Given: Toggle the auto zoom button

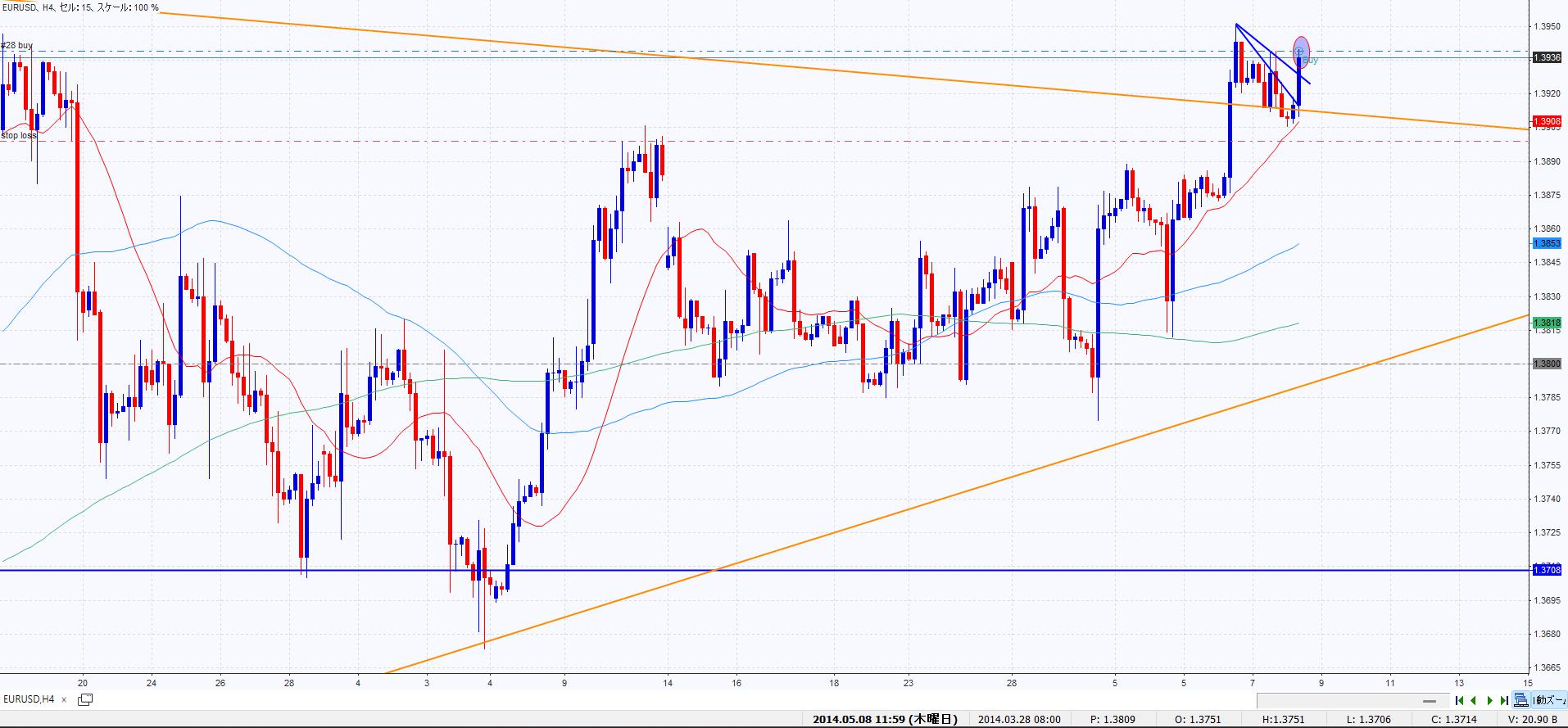Looking at the screenshot, I should click(x=1550, y=700).
